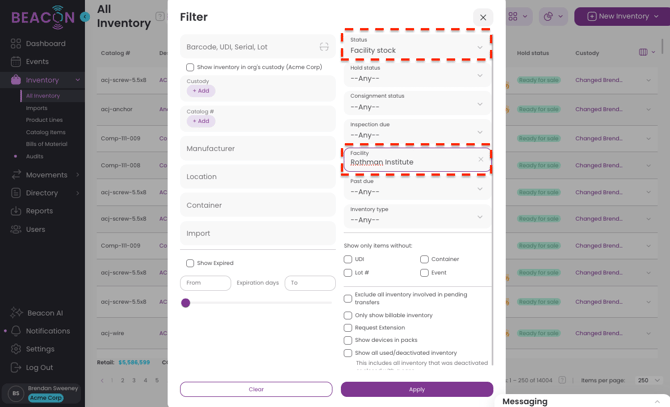Screen dimensions: 670x407
Task: Clear the Rothman Institute facility selection
Action: click(x=481, y=159)
